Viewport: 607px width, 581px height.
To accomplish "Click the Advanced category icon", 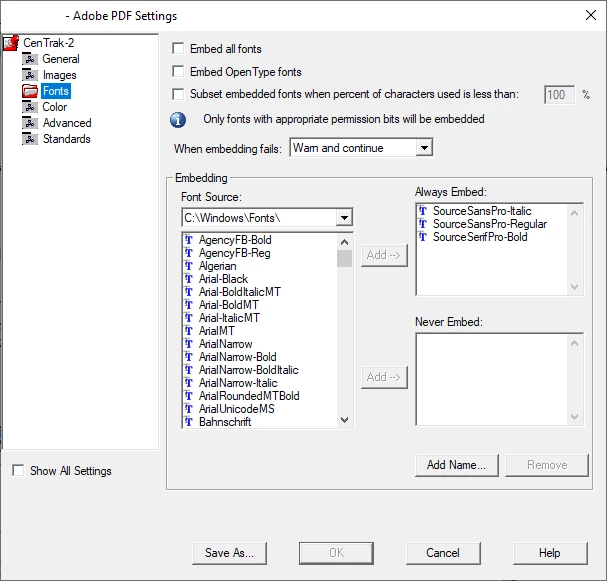I will 30,123.
